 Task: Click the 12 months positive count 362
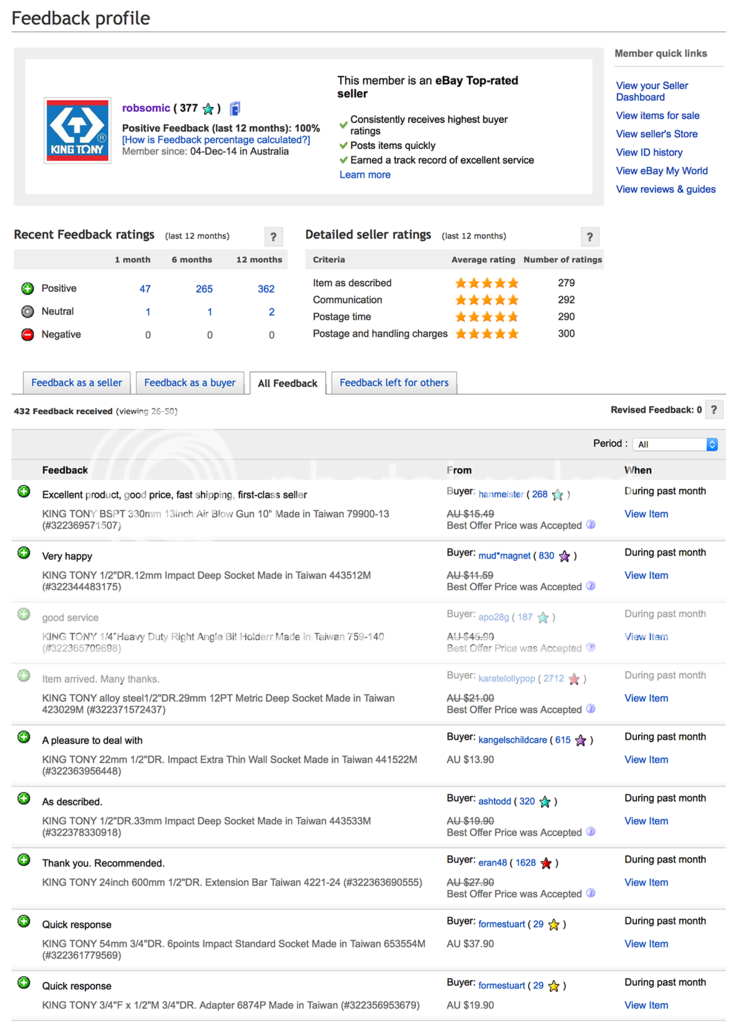(x=266, y=289)
